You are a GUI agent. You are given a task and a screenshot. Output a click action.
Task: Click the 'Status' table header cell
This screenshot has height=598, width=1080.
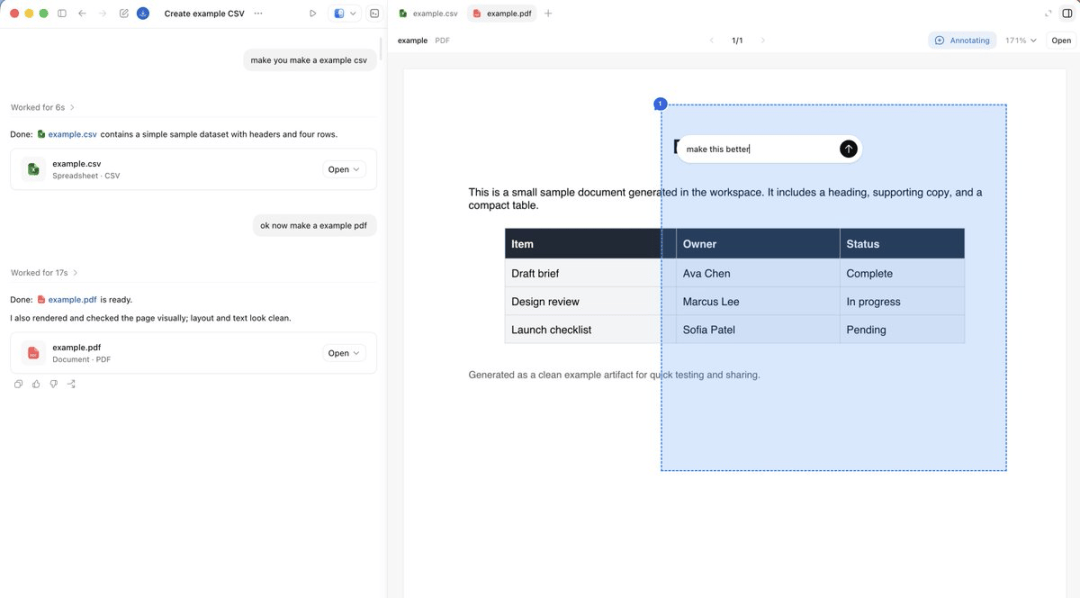[x=902, y=244]
